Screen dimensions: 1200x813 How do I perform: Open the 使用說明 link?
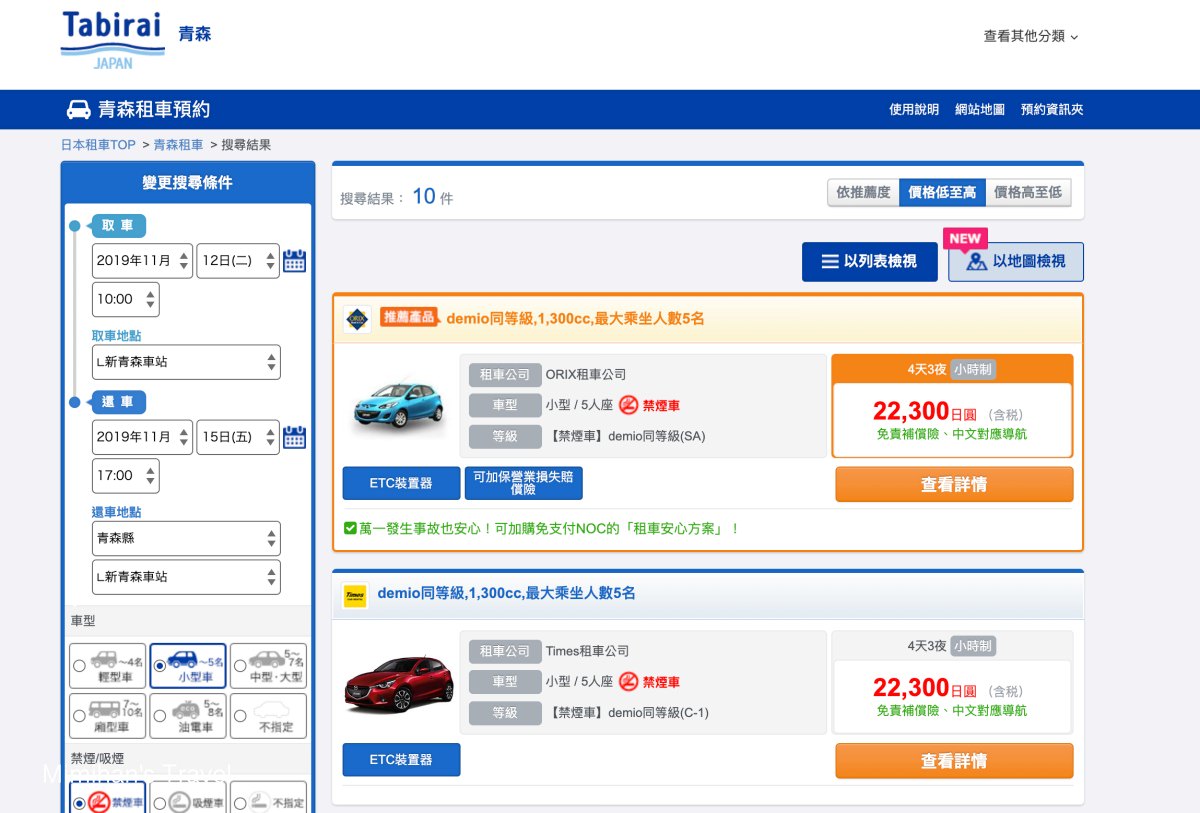(x=914, y=110)
